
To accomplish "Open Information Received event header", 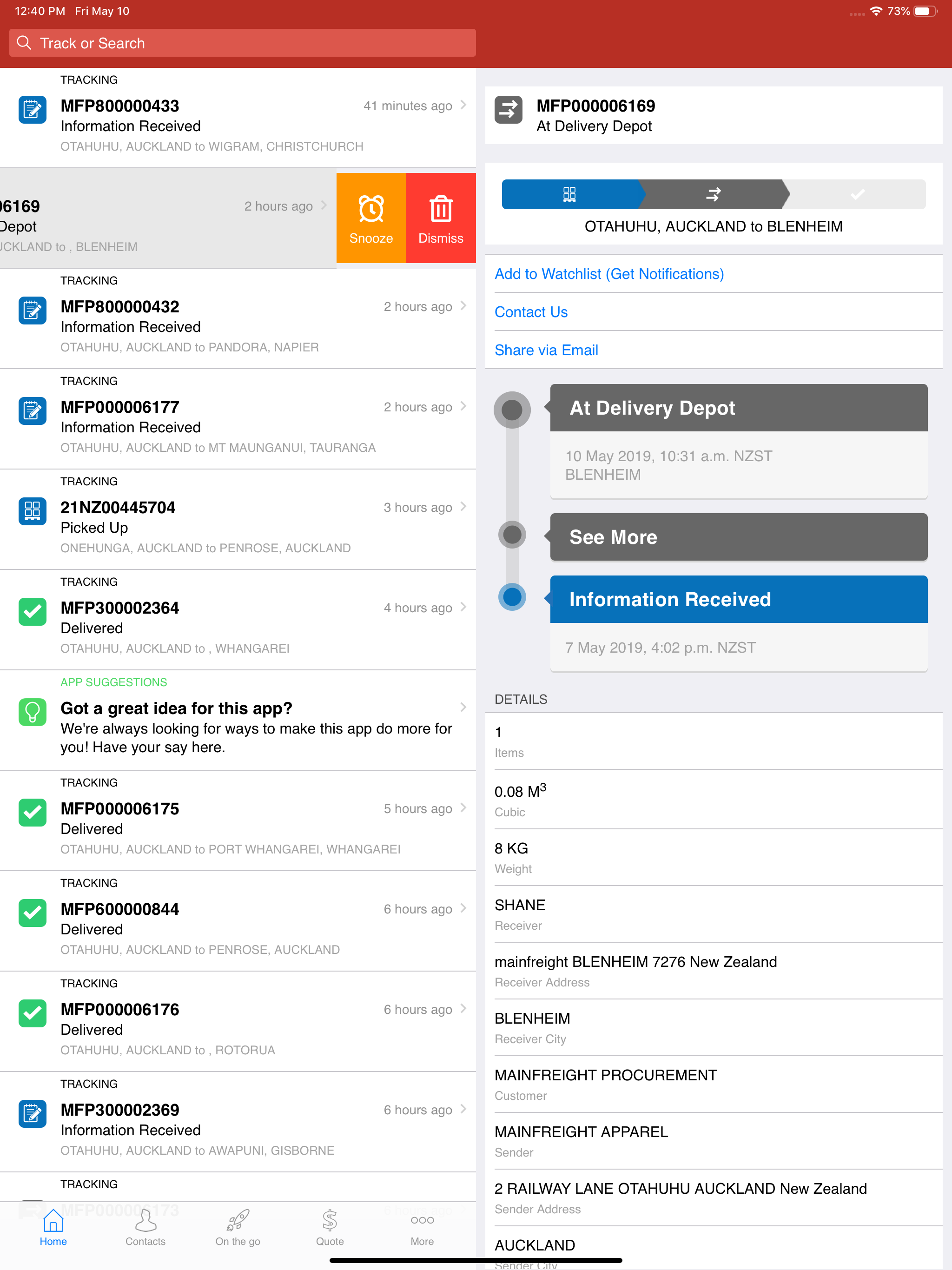I will [739, 599].
